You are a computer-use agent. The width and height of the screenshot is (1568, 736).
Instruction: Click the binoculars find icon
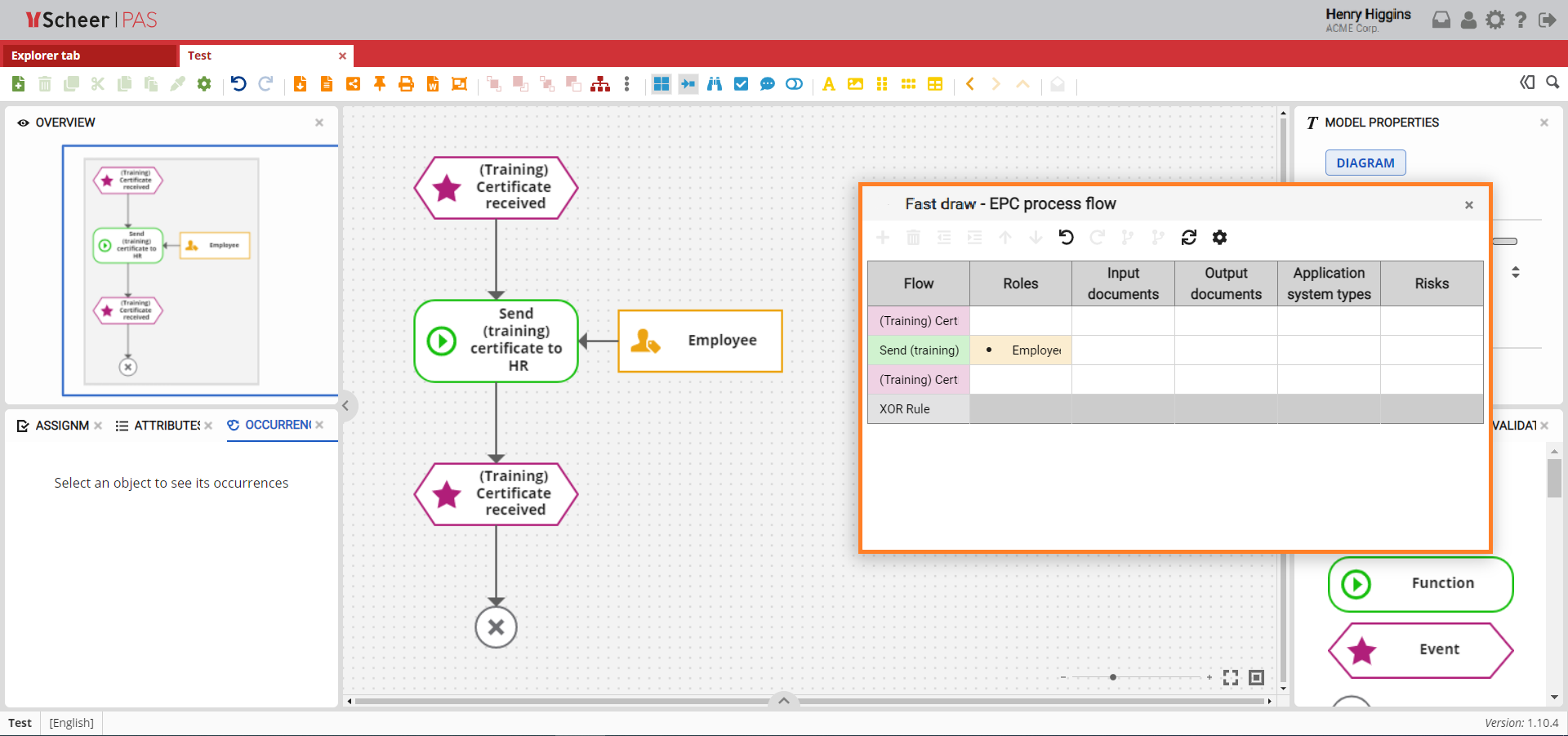(715, 84)
